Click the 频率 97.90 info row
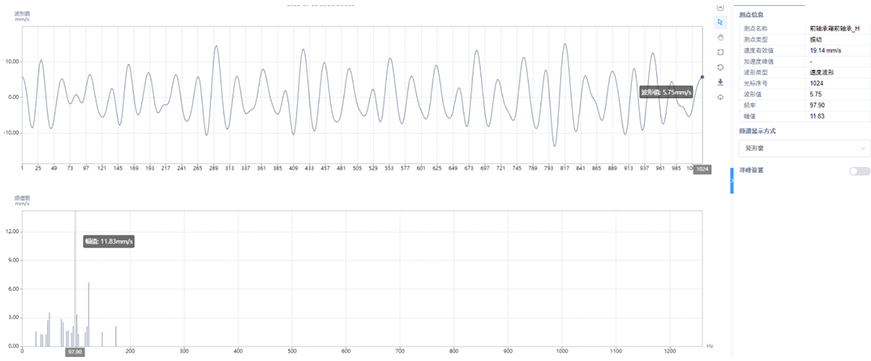The height and width of the screenshot is (361, 871). (x=804, y=104)
